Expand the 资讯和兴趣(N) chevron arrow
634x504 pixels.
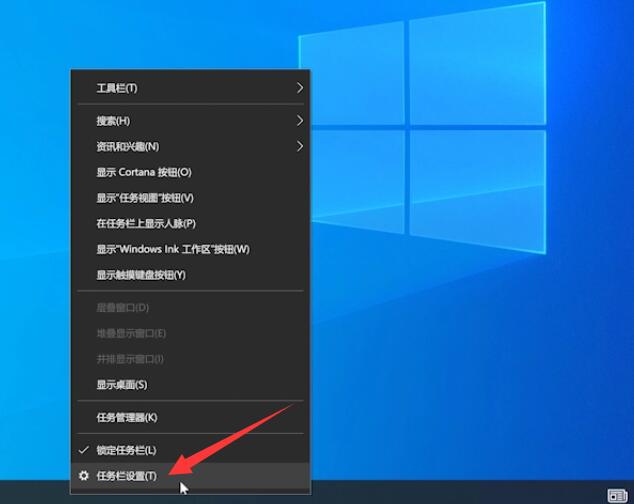pos(300,146)
